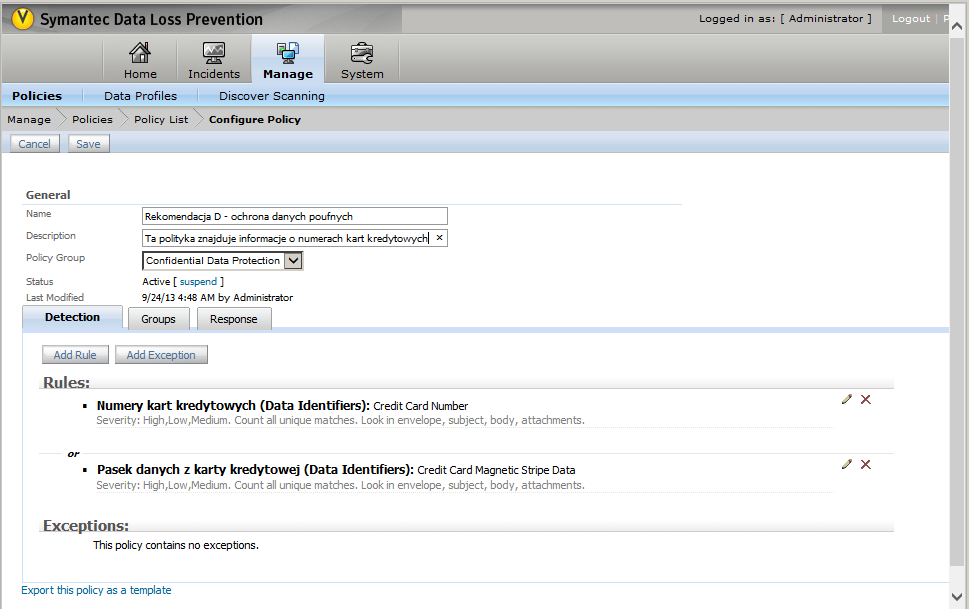
Task: Open Numery kart kredytowych rule title
Action: (x=233, y=406)
